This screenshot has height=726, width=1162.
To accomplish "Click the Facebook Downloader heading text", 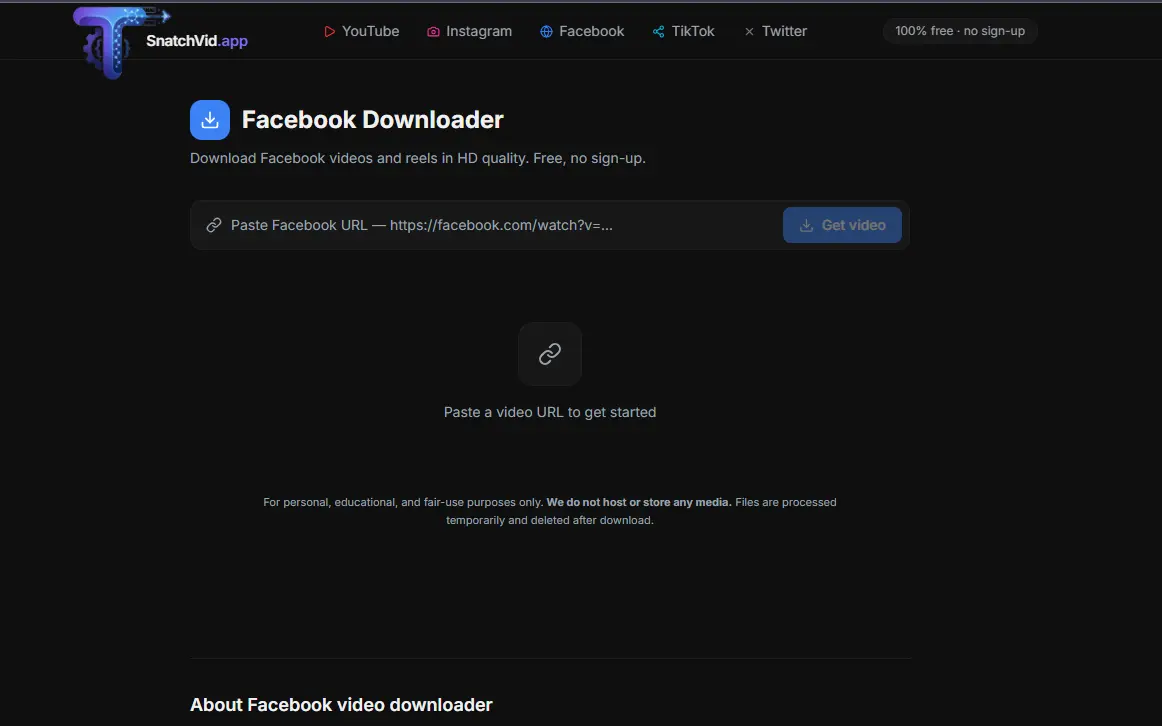I will (x=372, y=119).
